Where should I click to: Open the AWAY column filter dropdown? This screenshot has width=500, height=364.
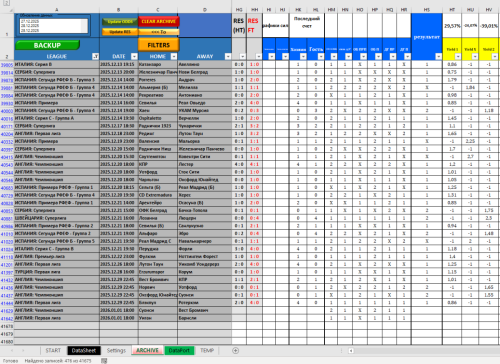pyautogui.click(x=228, y=56)
